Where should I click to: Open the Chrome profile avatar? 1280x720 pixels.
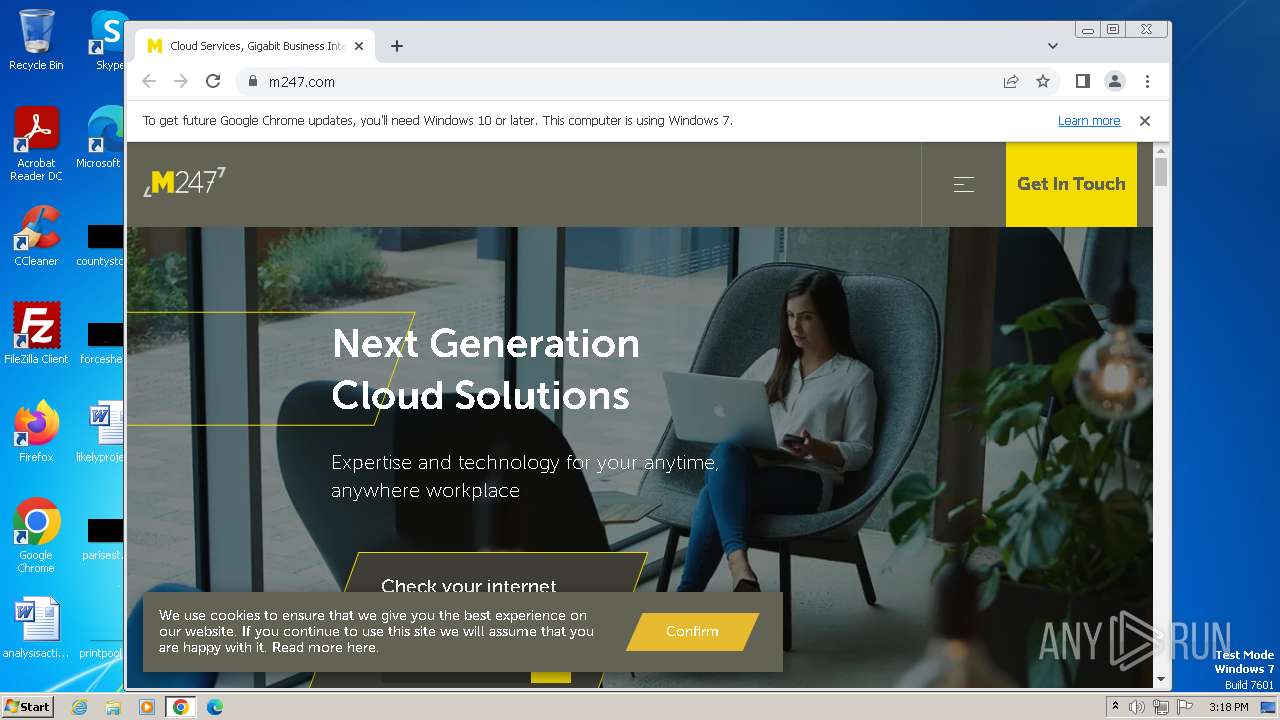pyautogui.click(x=1114, y=81)
